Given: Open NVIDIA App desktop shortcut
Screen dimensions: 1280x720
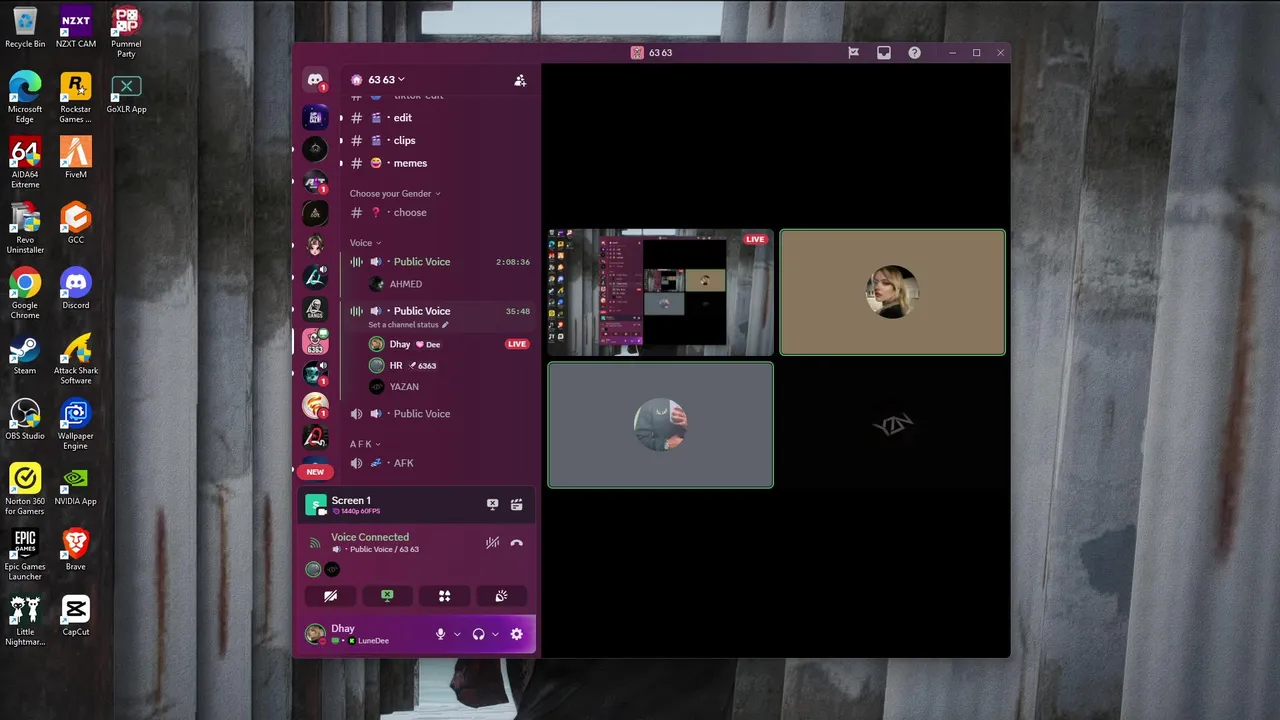Looking at the screenshot, I should pyautogui.click(x=76, y=486).
